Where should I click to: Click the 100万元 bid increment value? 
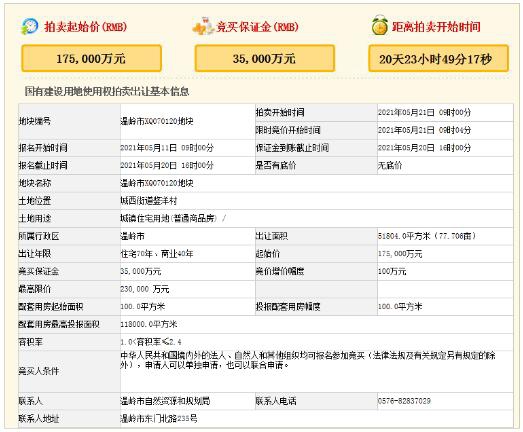coord(392,272)
